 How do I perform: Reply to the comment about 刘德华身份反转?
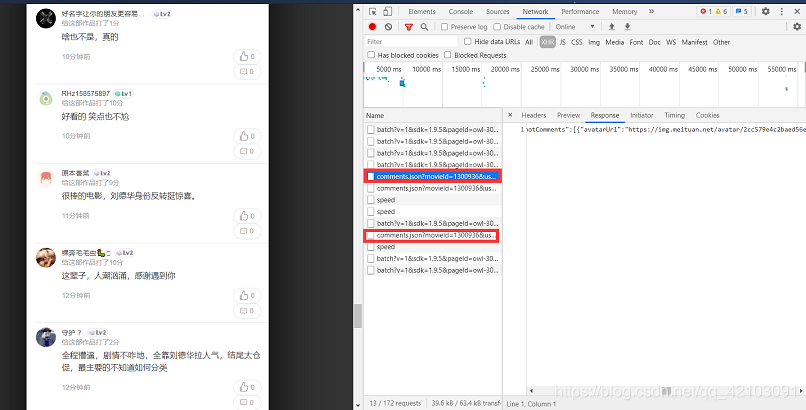tap(247, 231)
